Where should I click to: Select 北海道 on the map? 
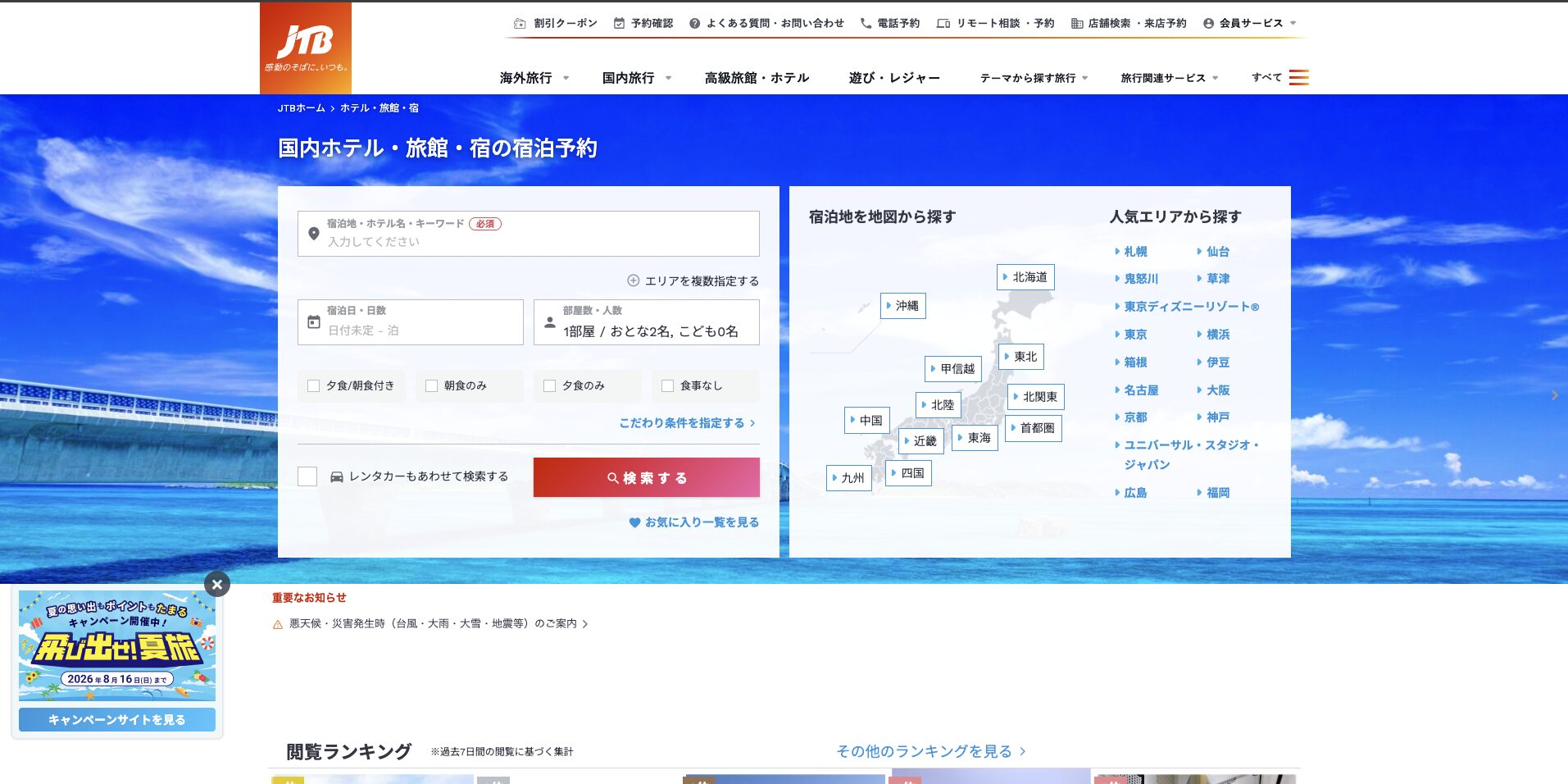(x=1025, y=277)
